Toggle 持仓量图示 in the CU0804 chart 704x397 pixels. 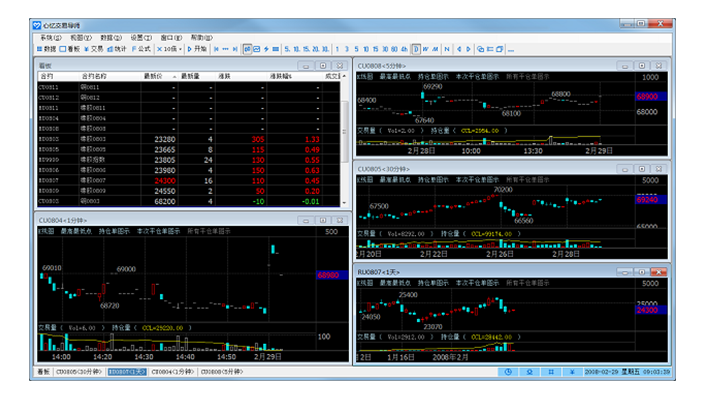point(114,231)
